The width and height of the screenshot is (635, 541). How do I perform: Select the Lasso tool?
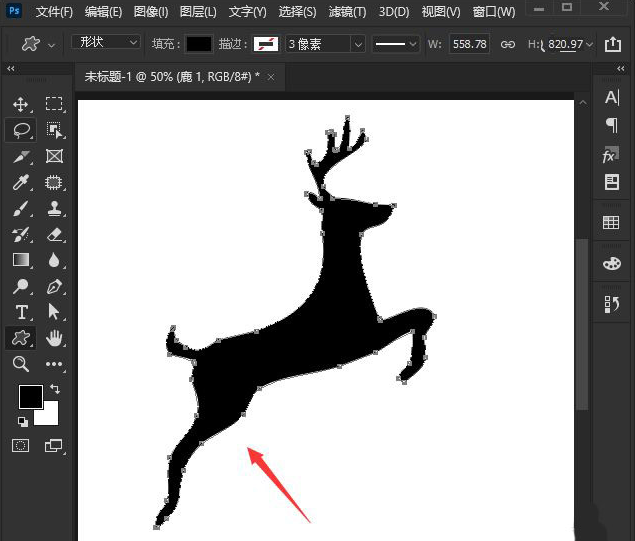21,130
